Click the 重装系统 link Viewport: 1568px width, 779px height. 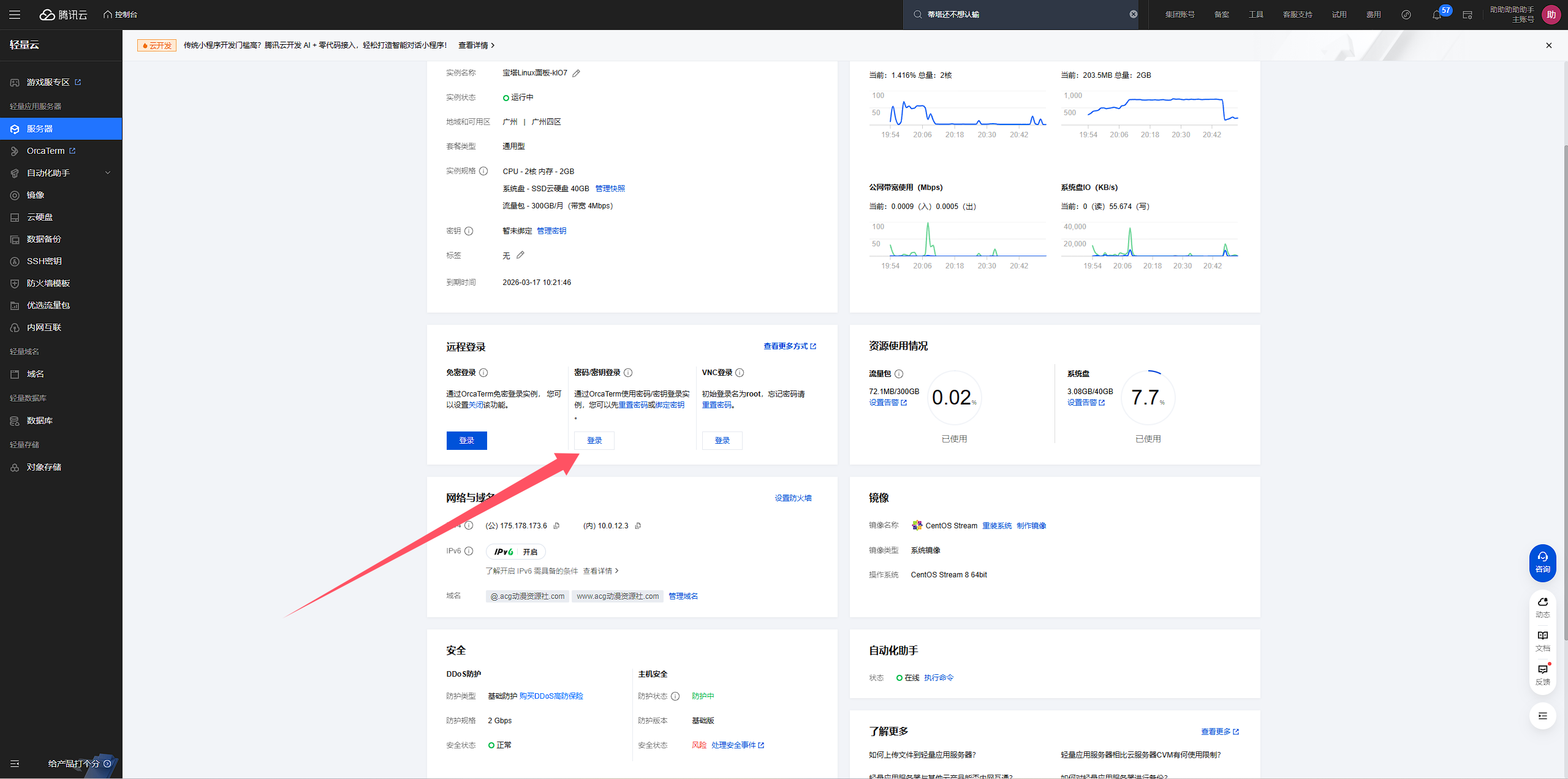(996, 526)
